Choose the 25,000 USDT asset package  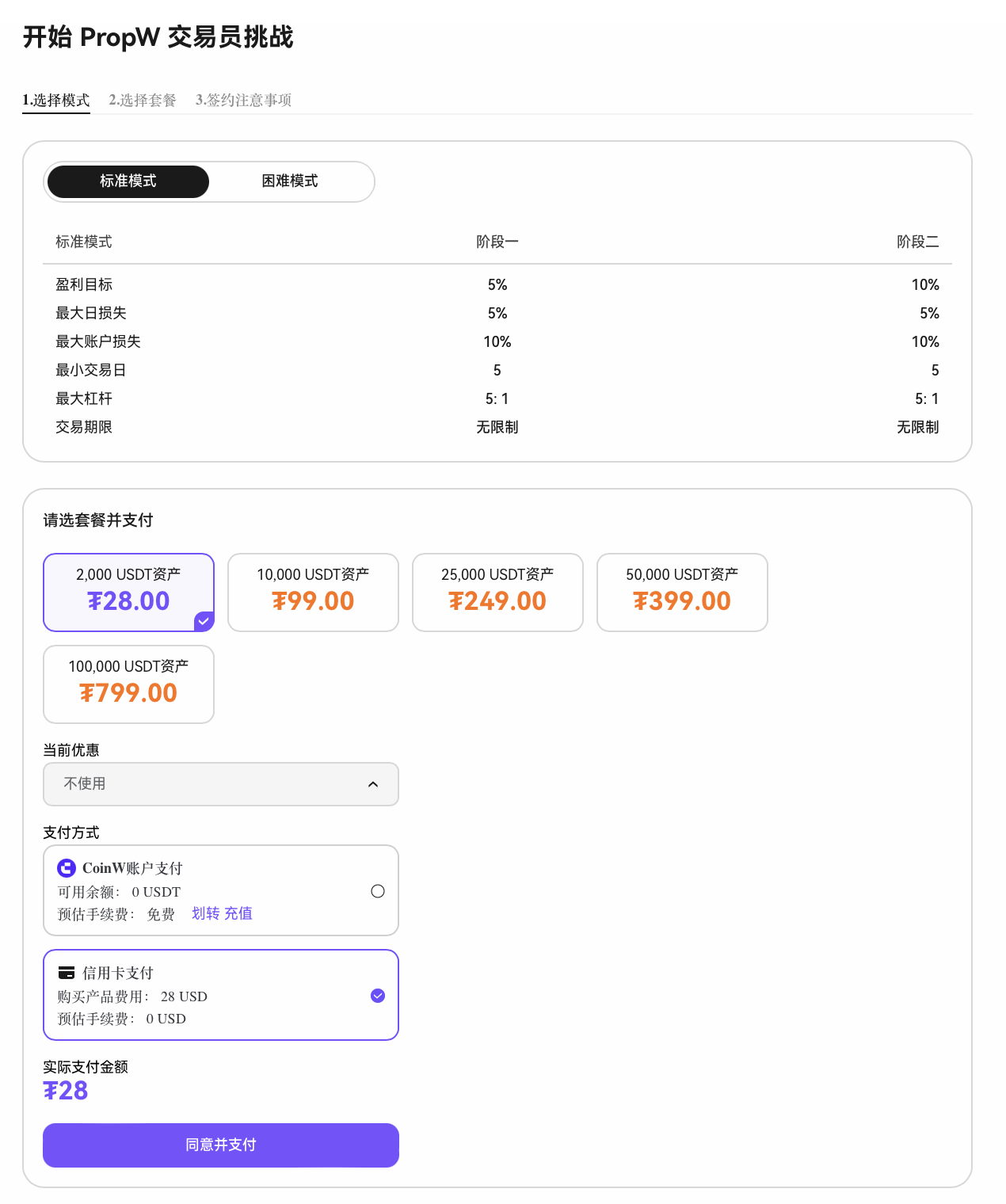click(497, 592)
